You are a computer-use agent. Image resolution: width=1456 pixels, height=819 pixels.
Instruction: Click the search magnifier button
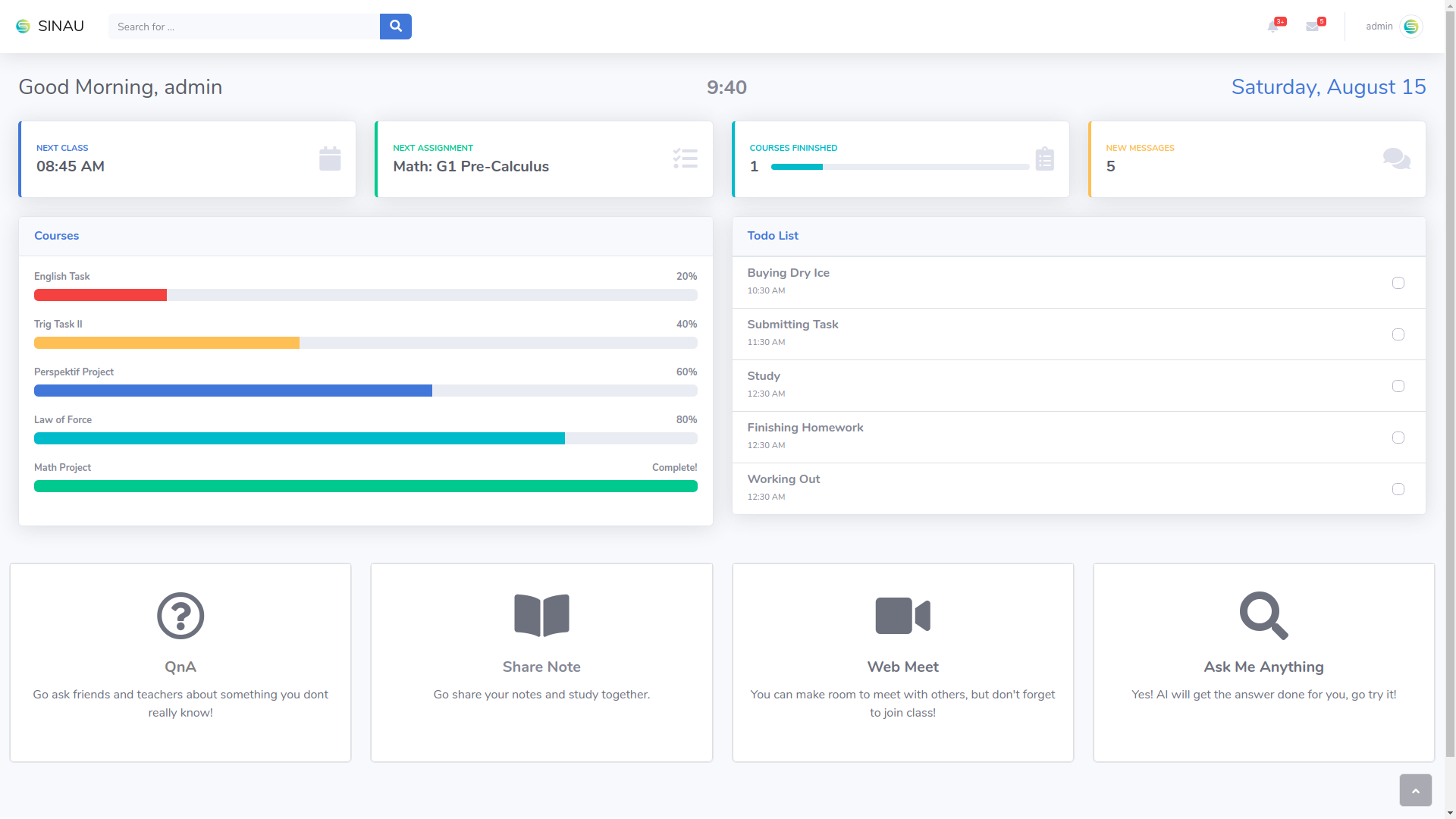pyautogui.click(x=395, y=27)
